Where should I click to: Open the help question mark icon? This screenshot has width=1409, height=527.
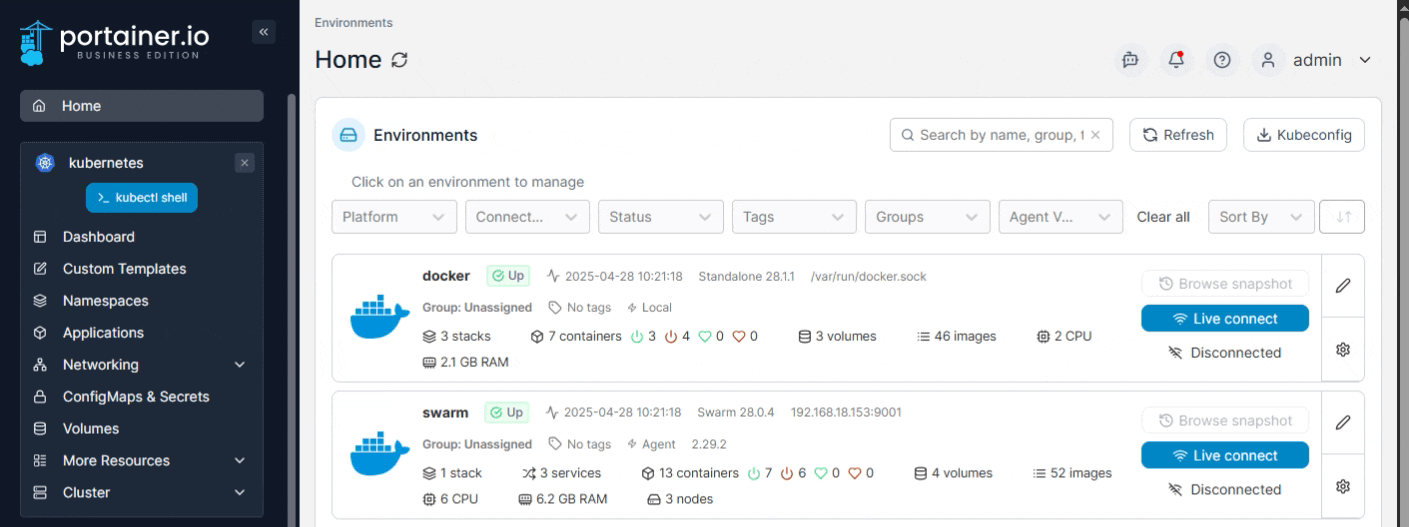coord(1222,60)
